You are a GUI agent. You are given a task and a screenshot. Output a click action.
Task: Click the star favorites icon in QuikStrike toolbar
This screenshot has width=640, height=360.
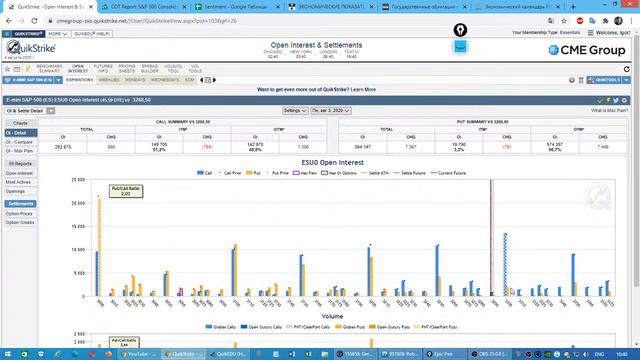pos(7,69)
